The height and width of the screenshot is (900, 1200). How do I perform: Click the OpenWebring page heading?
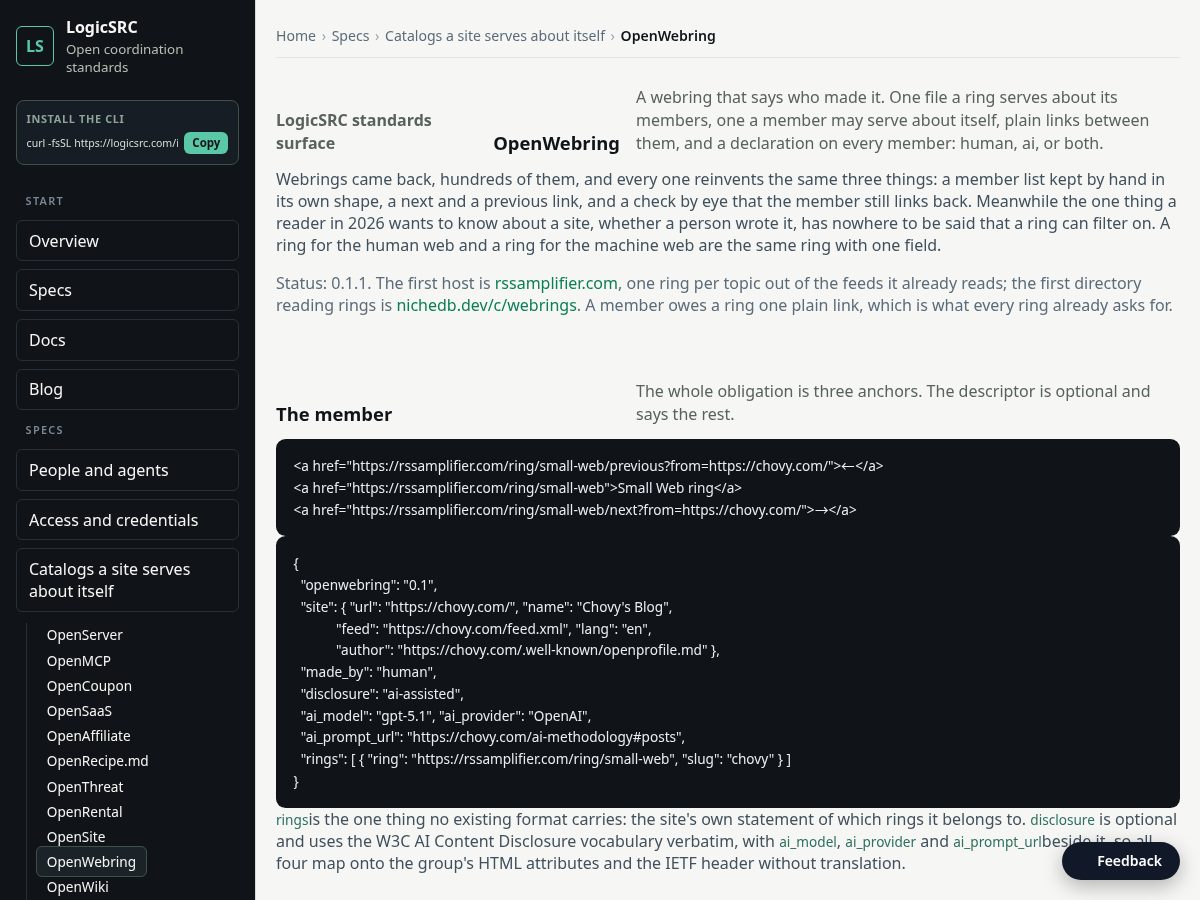click(x=557, y=143)
